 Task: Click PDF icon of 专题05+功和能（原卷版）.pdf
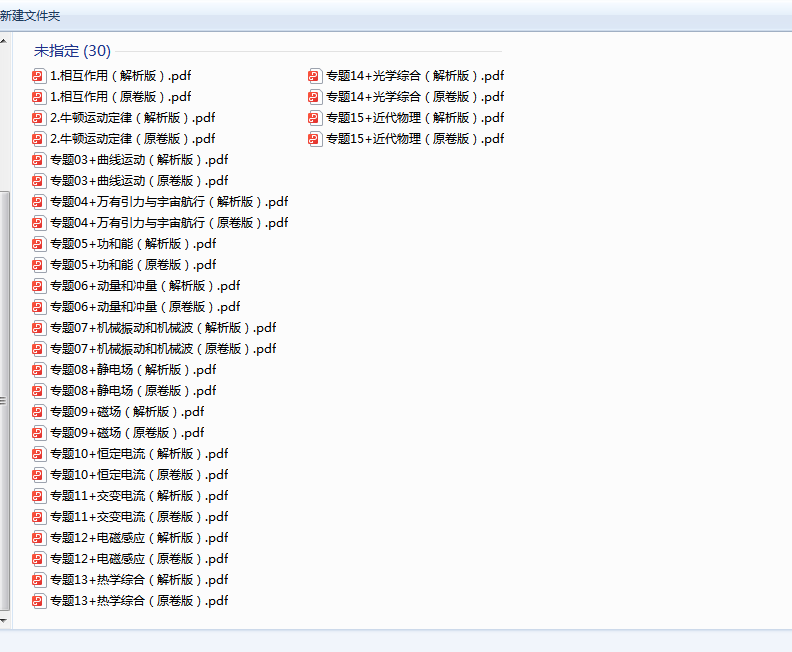(39, 265)
